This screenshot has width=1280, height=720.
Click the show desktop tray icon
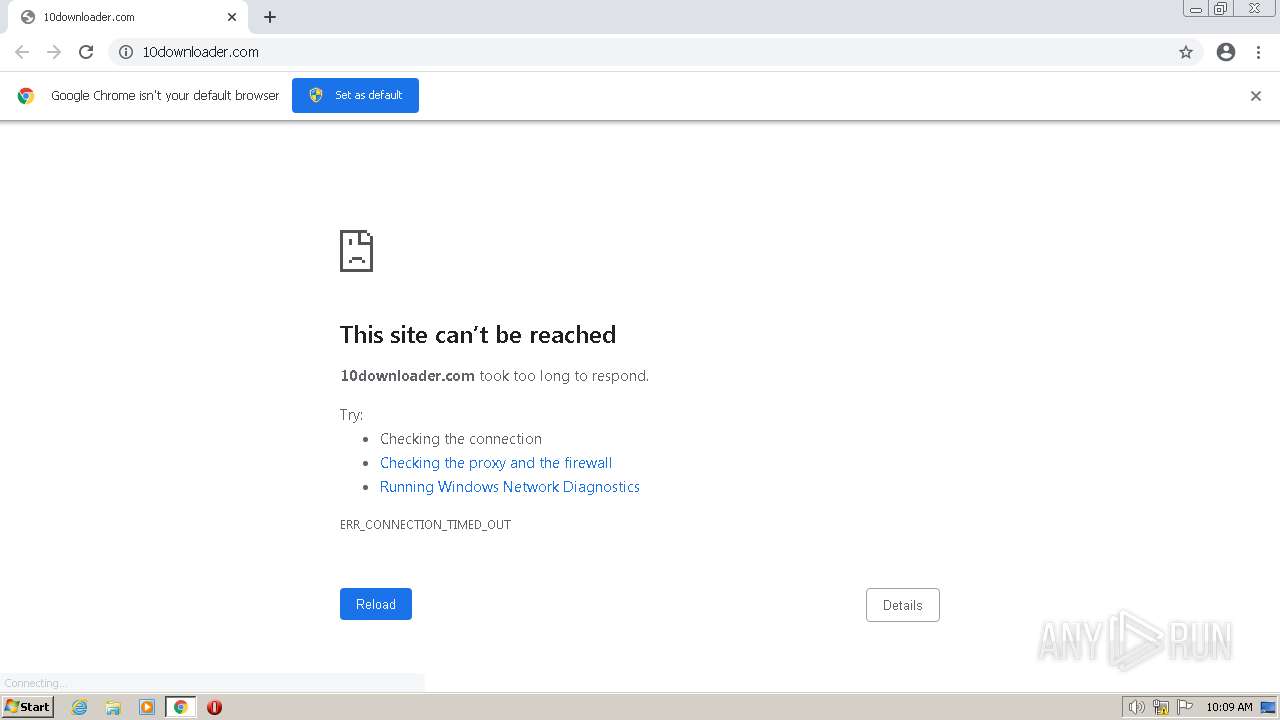click(x=1268, y=707)
